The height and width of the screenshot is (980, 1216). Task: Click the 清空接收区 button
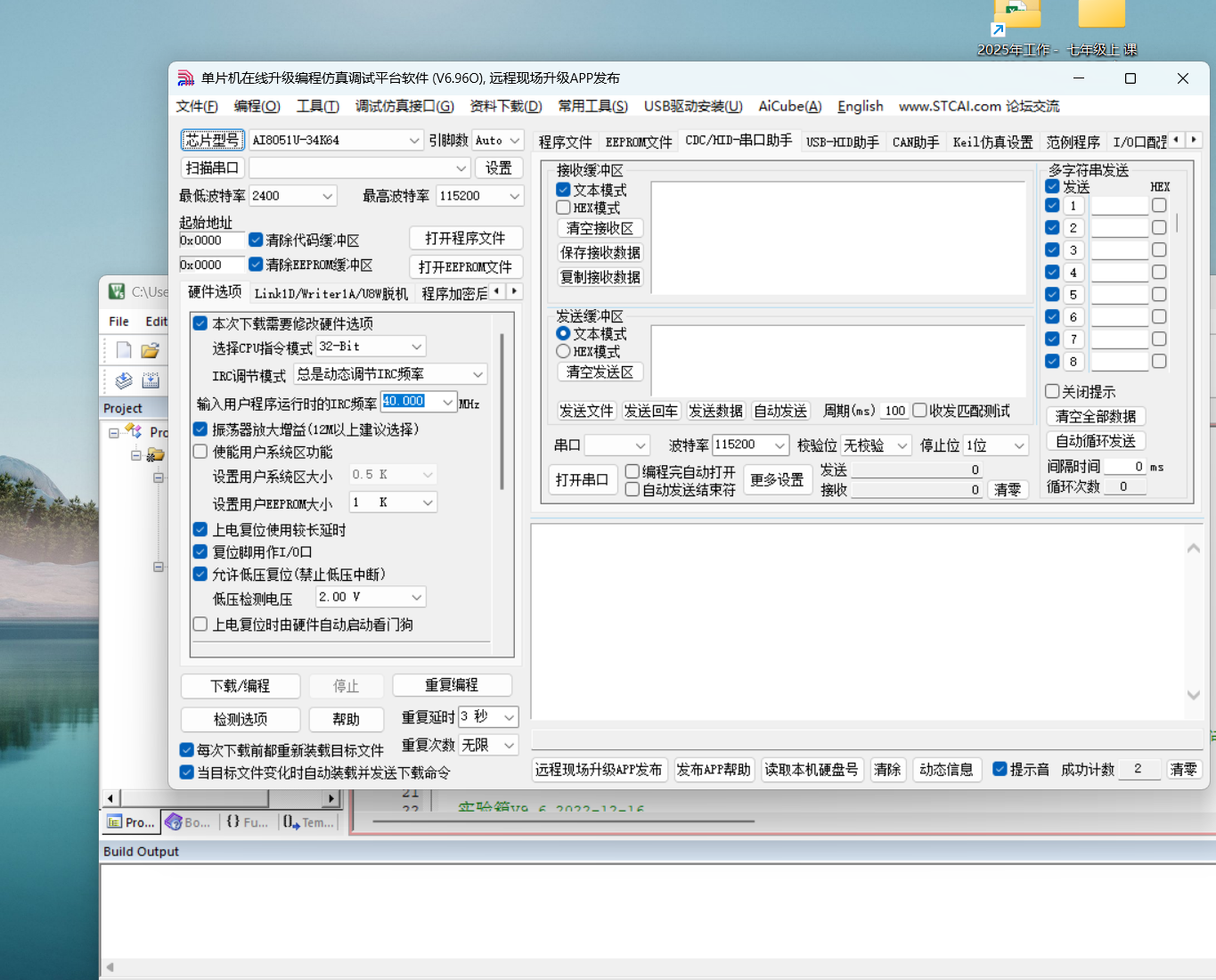600,228
